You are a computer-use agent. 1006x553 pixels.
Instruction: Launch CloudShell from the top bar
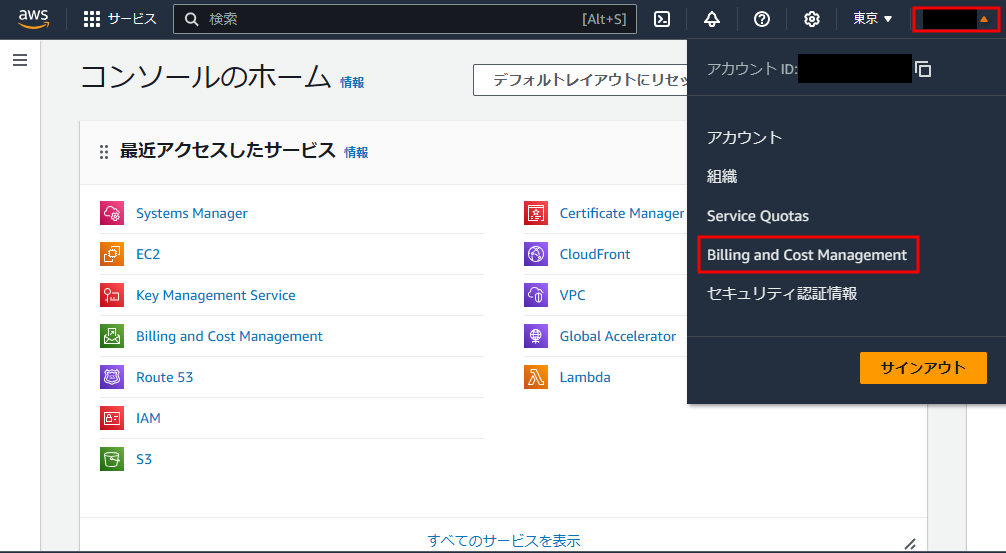coord(661,19)
